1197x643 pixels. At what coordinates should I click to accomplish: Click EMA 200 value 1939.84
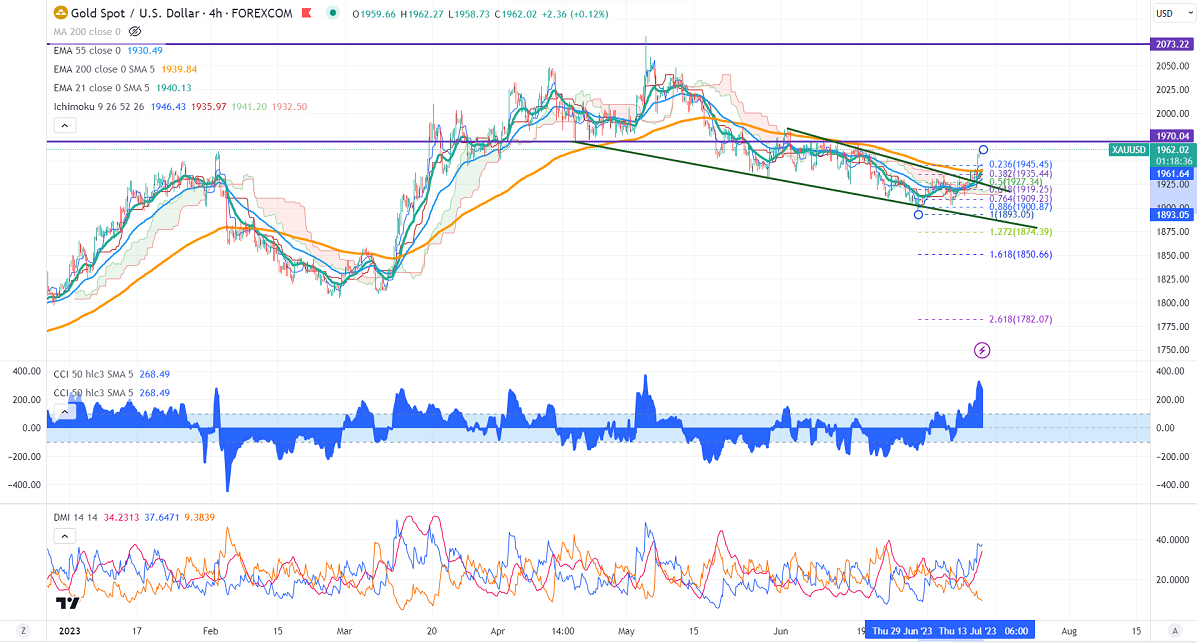point(179,69)
